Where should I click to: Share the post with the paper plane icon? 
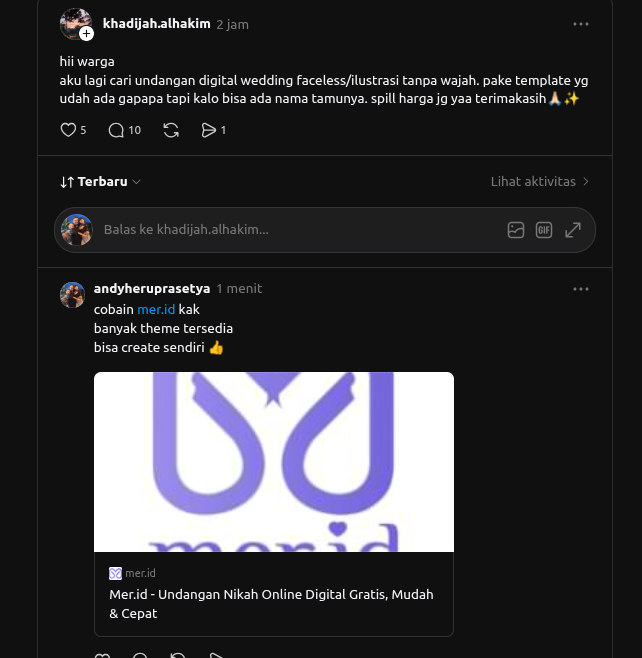209,130
